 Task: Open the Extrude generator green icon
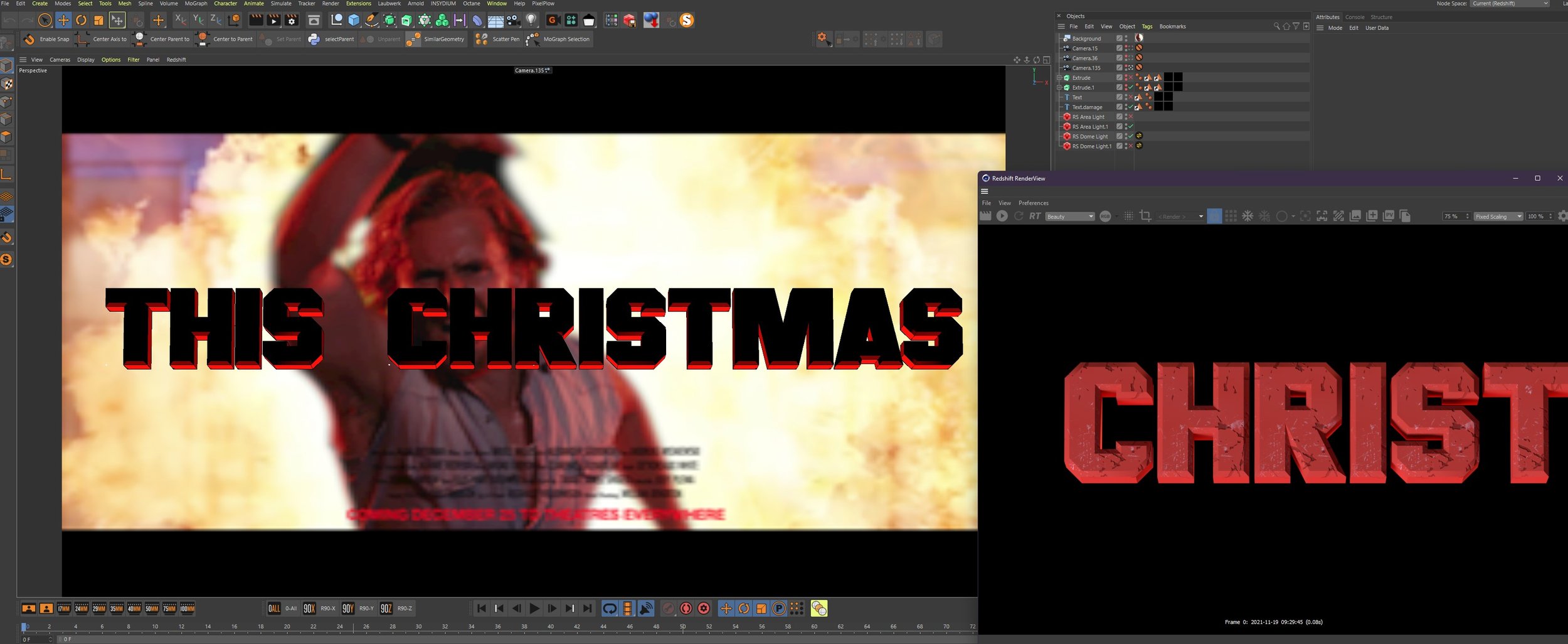coord(406,20)
